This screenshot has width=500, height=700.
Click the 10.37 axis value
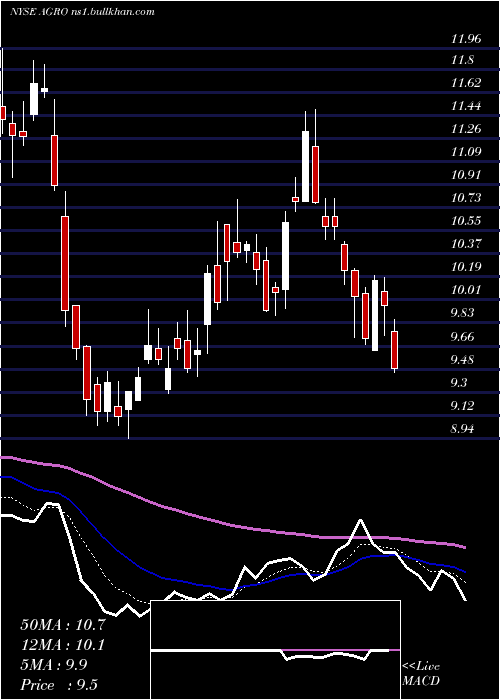tap(467, 244)
